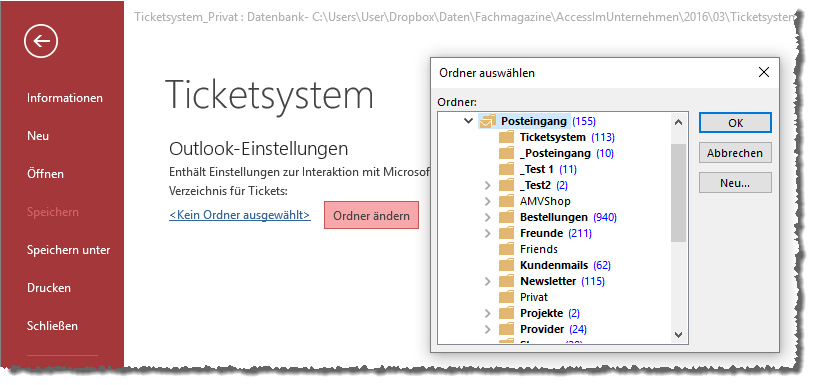Image resolution: width=815 pixels, height=385 pixels.
Task: Click the Posteingang inbox folder icon
Action: (488, 122)
